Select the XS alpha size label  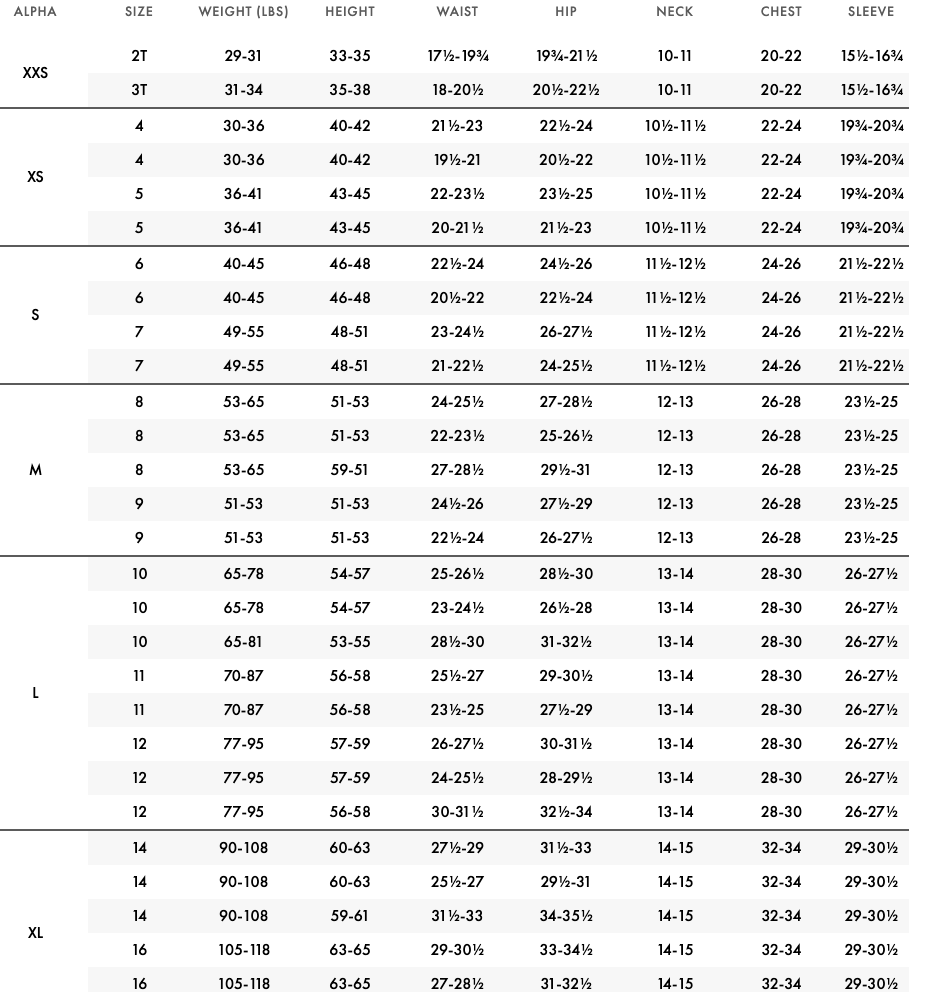[x=35, y=177]
